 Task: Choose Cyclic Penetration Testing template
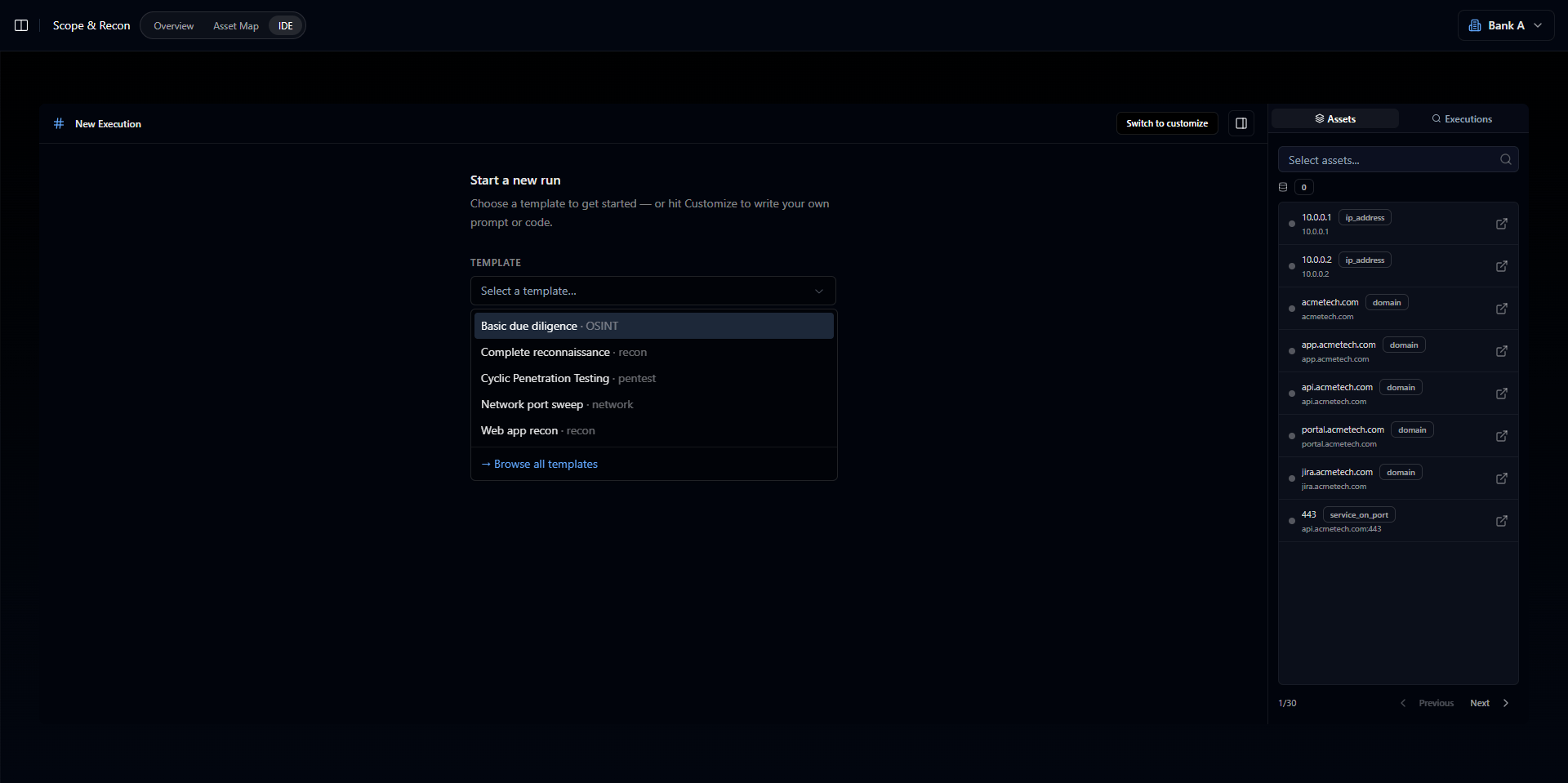tap(653, 378)
